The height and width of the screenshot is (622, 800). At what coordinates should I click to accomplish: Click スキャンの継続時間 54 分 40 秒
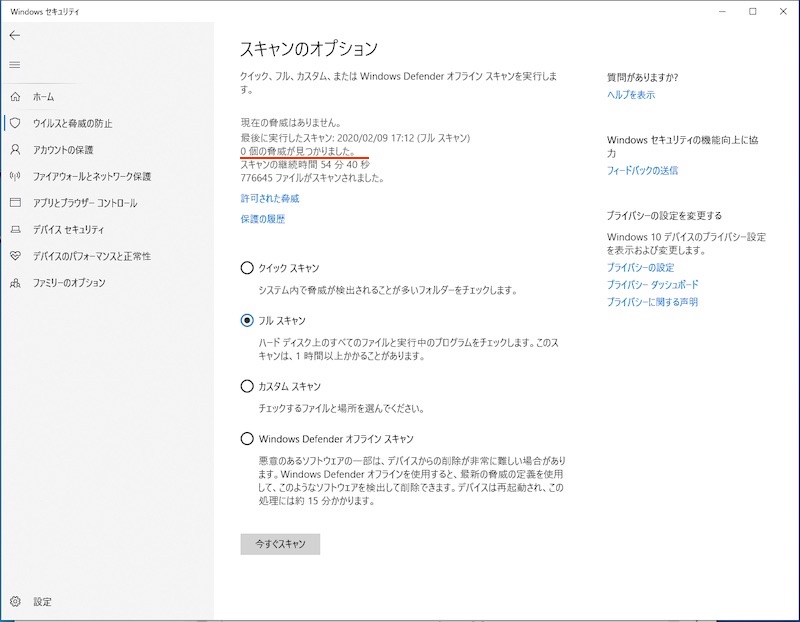click(x=305, y=164)
